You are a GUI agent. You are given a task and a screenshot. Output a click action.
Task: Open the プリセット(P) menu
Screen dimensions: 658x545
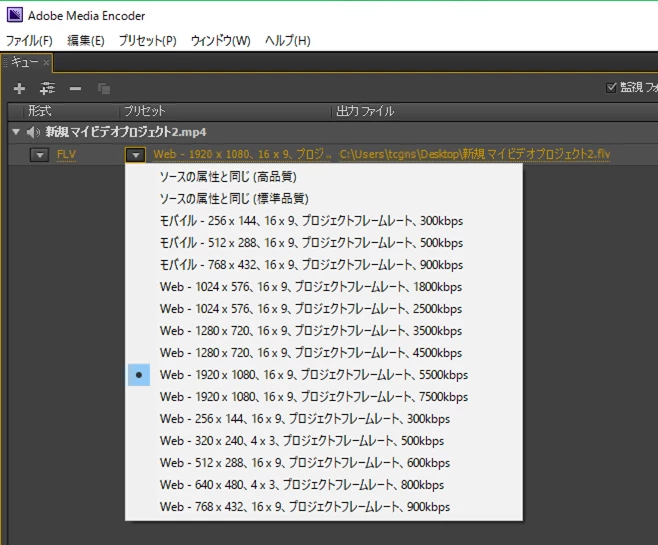click(147, 41)
